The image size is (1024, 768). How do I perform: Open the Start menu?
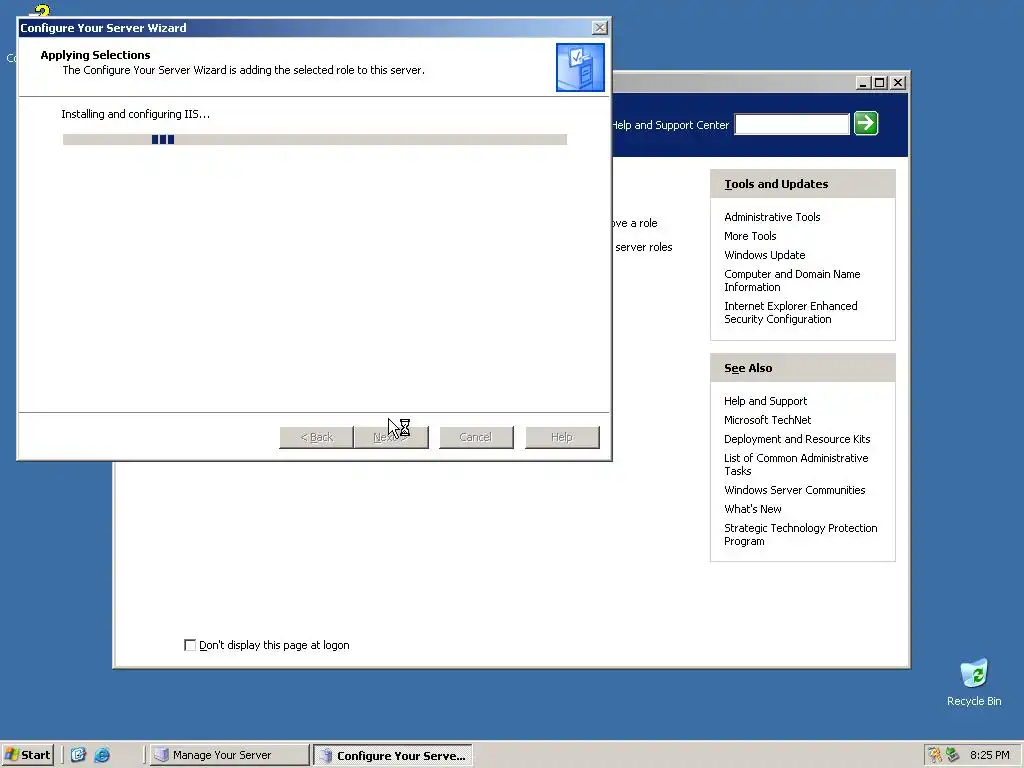[x=27, y=755]
